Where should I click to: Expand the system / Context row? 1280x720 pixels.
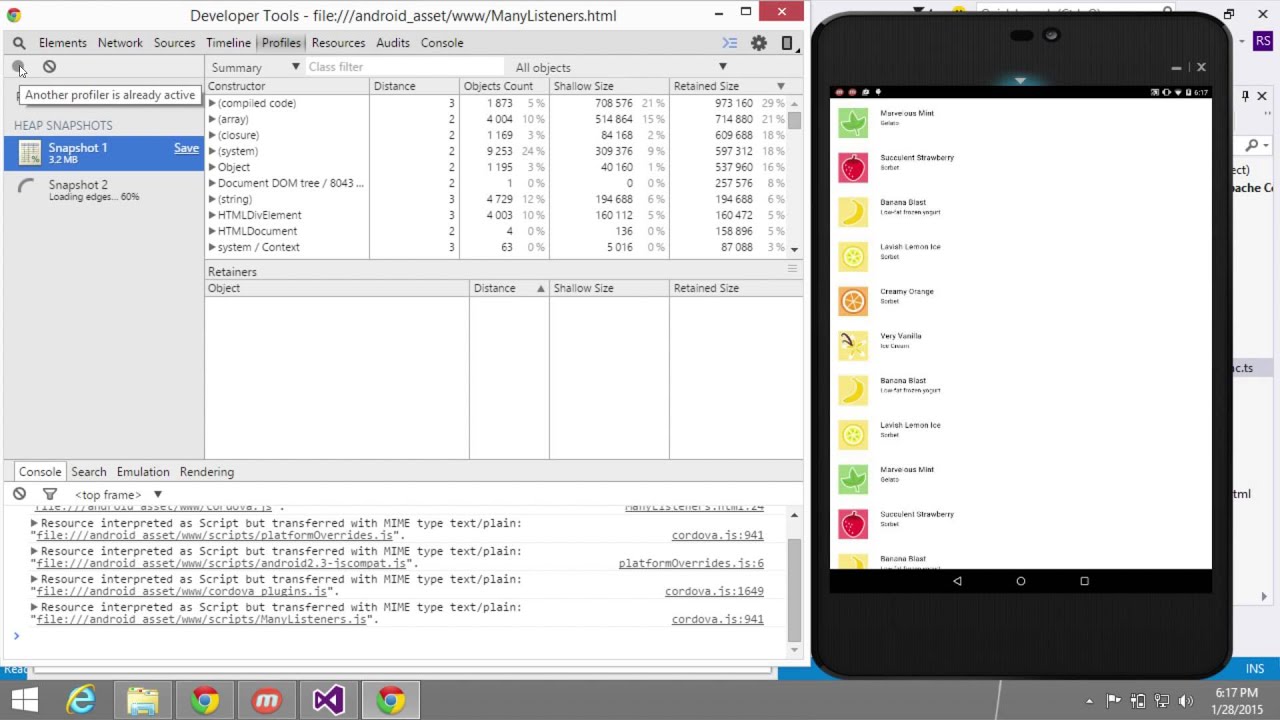click(x=212, y=247)
